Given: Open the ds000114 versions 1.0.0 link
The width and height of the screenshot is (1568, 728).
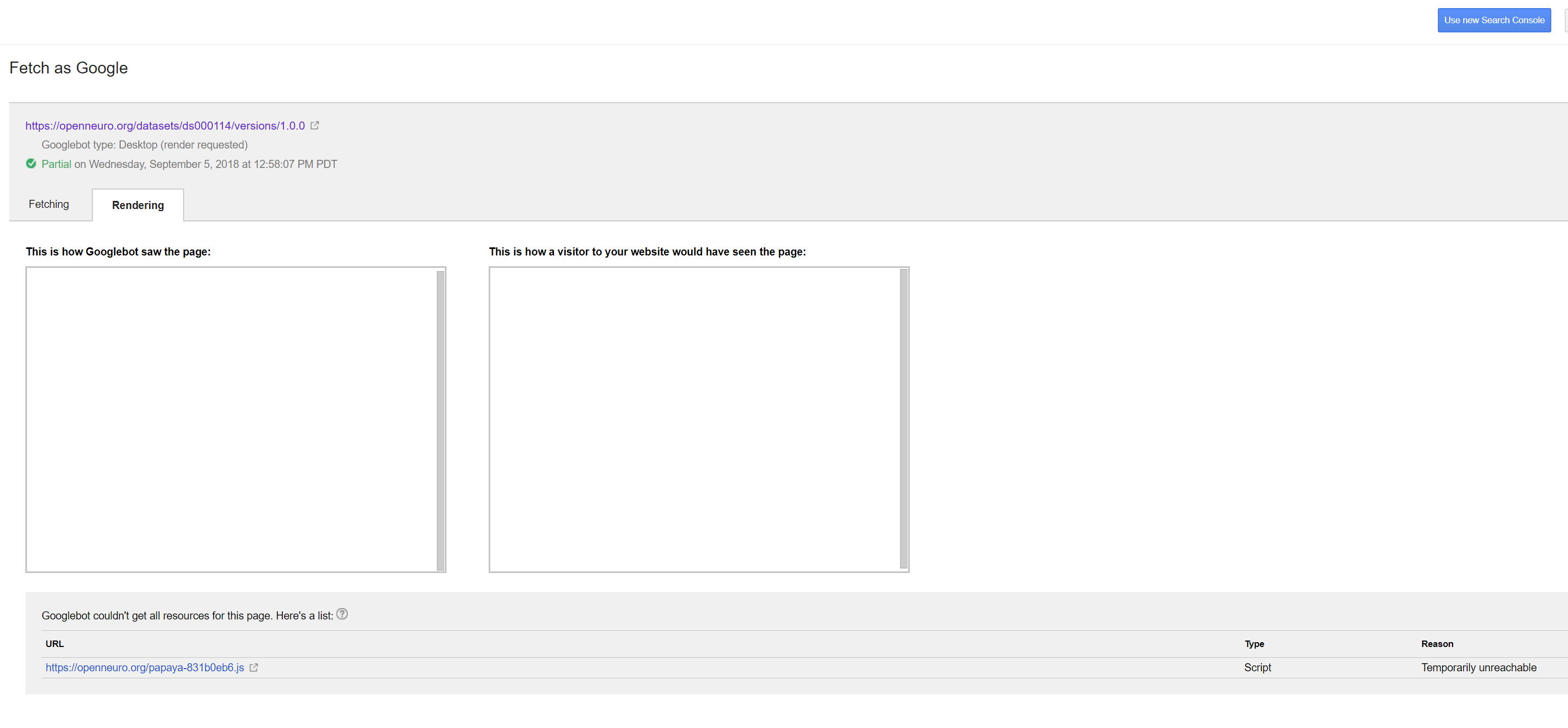Looking at the screenshot, I should pos(165,125).
